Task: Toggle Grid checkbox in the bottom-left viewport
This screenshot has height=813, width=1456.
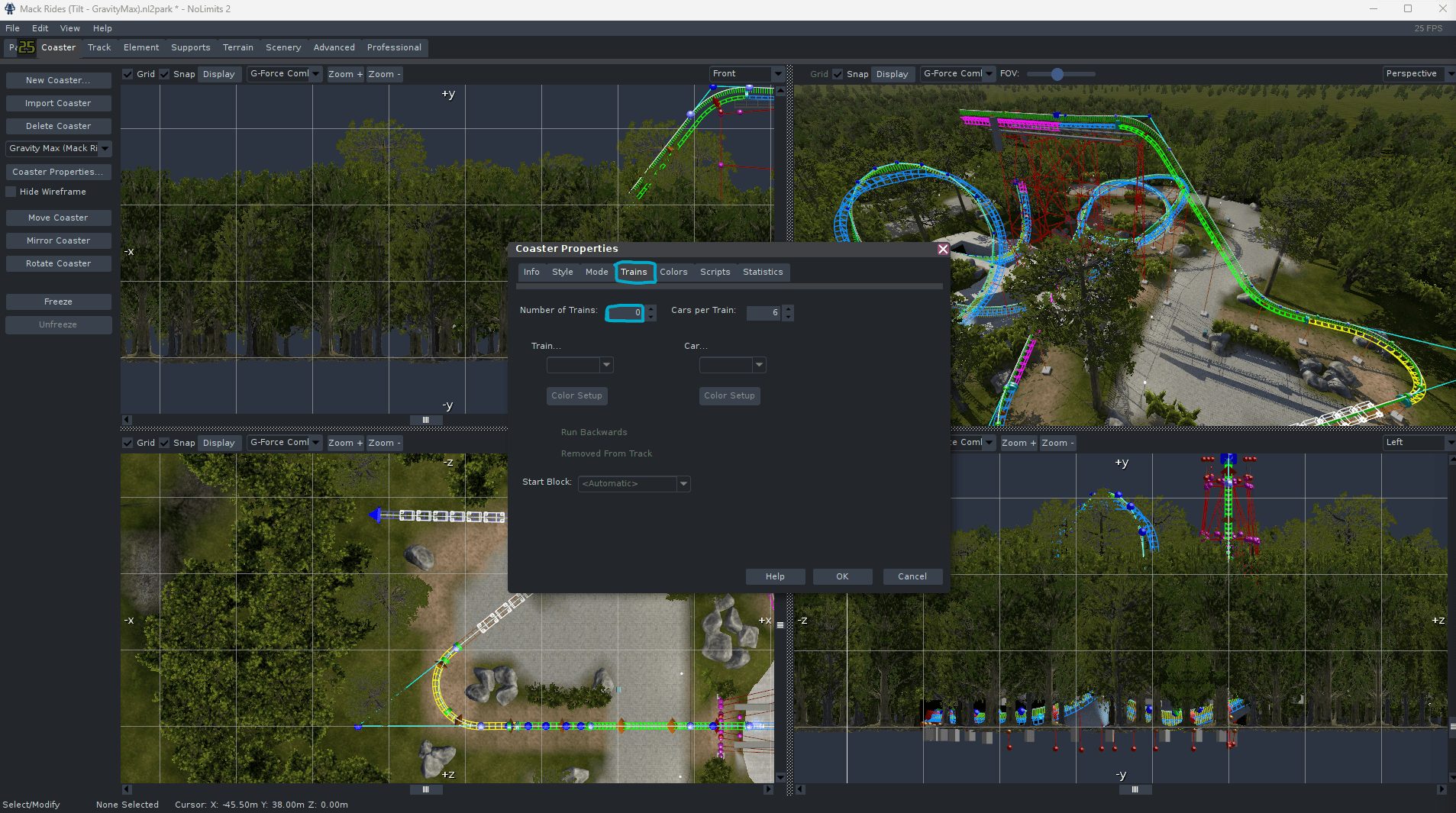Action: coord(128,443)
